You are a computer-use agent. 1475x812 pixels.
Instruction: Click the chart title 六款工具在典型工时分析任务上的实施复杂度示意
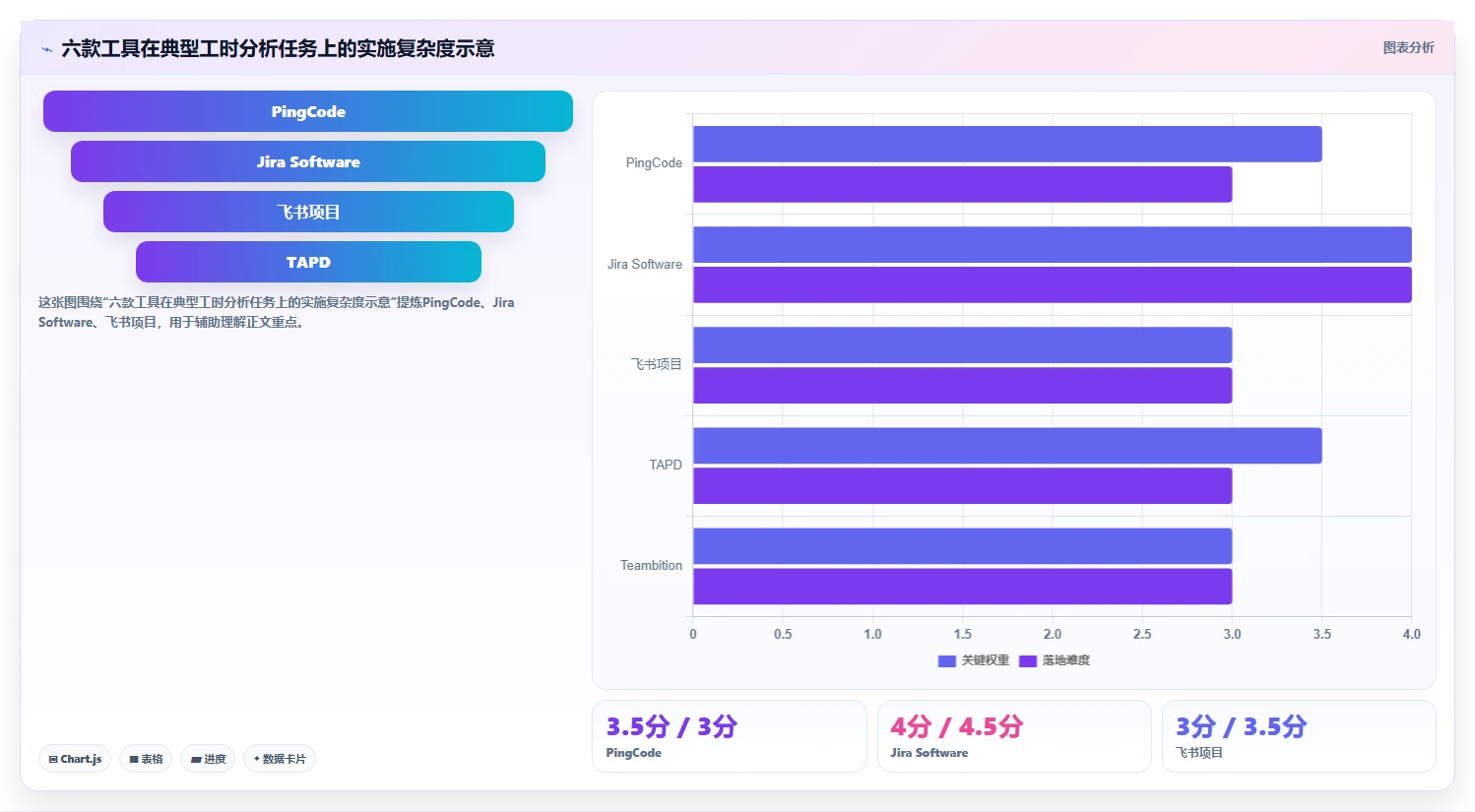pyautogui.click(x=278, y=48)
